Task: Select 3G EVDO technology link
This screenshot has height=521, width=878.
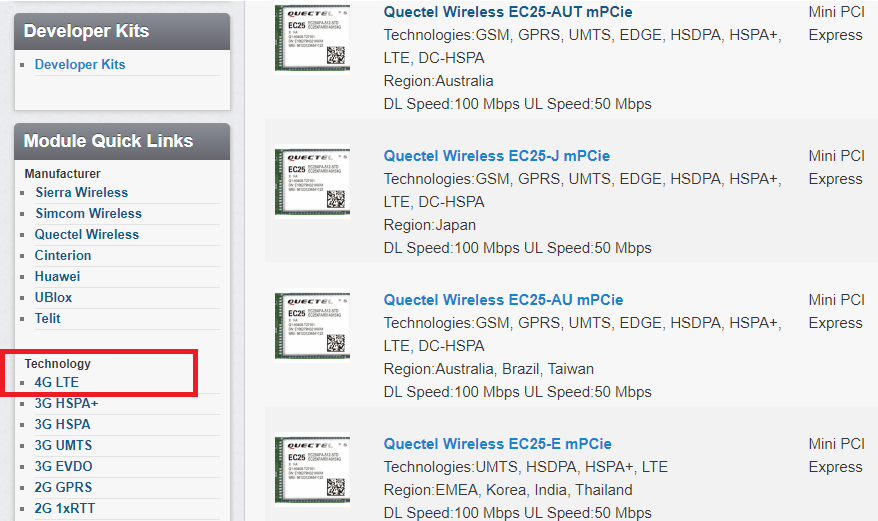Action: click(63, 466)
